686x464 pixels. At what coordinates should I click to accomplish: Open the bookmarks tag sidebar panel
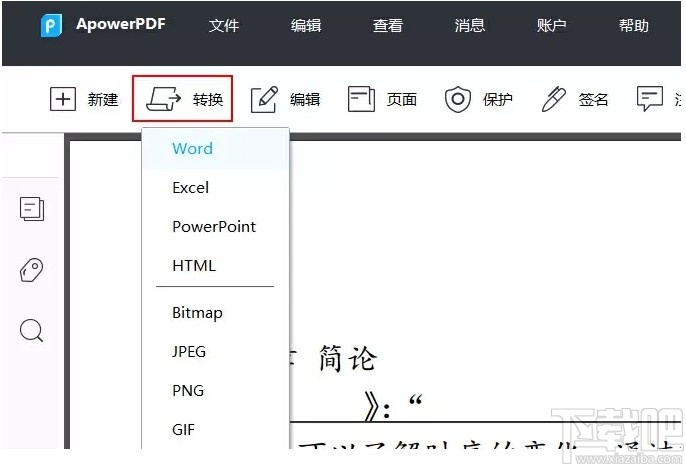tap(32, 270)
